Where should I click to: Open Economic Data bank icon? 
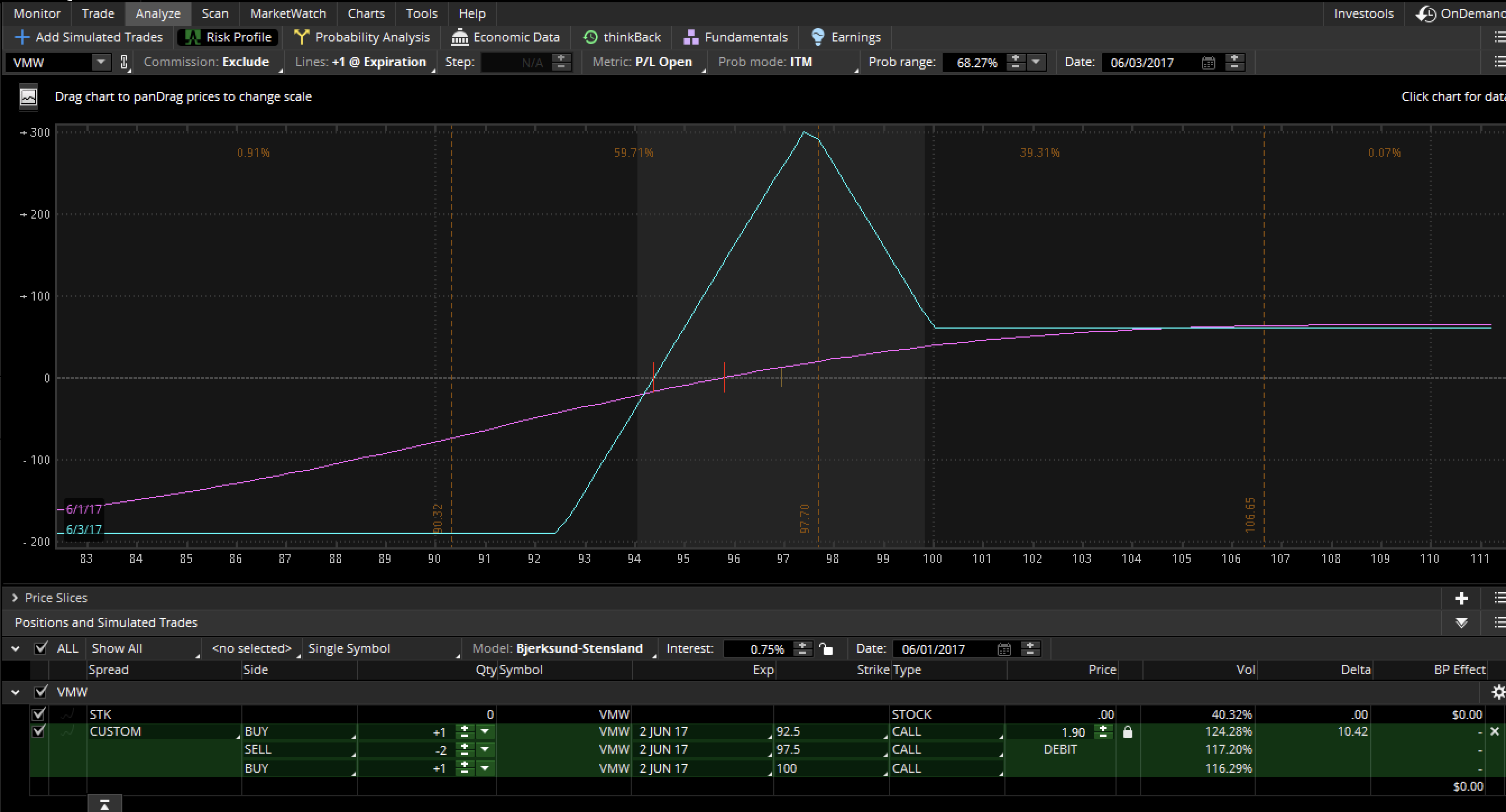(x=460, y=38)
